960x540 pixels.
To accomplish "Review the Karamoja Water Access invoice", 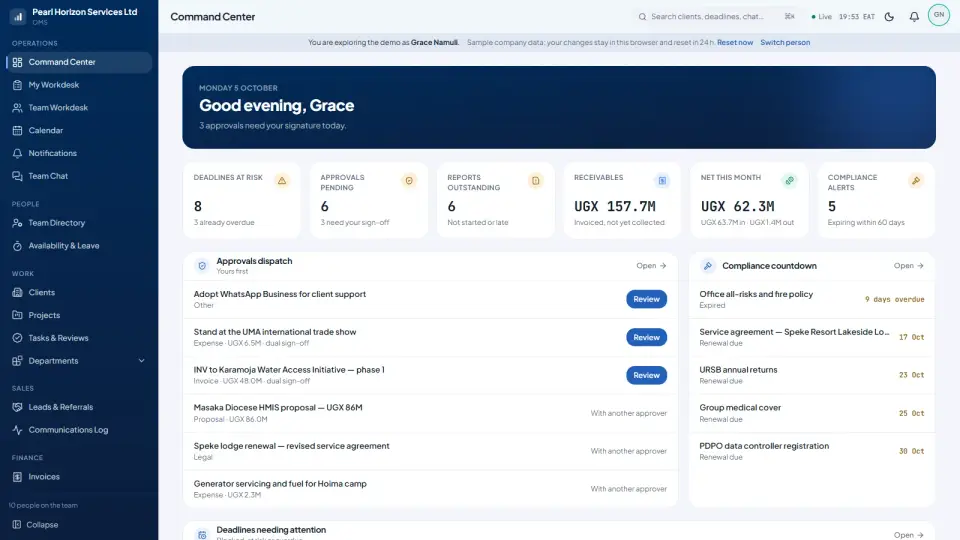I will (647, 375).
